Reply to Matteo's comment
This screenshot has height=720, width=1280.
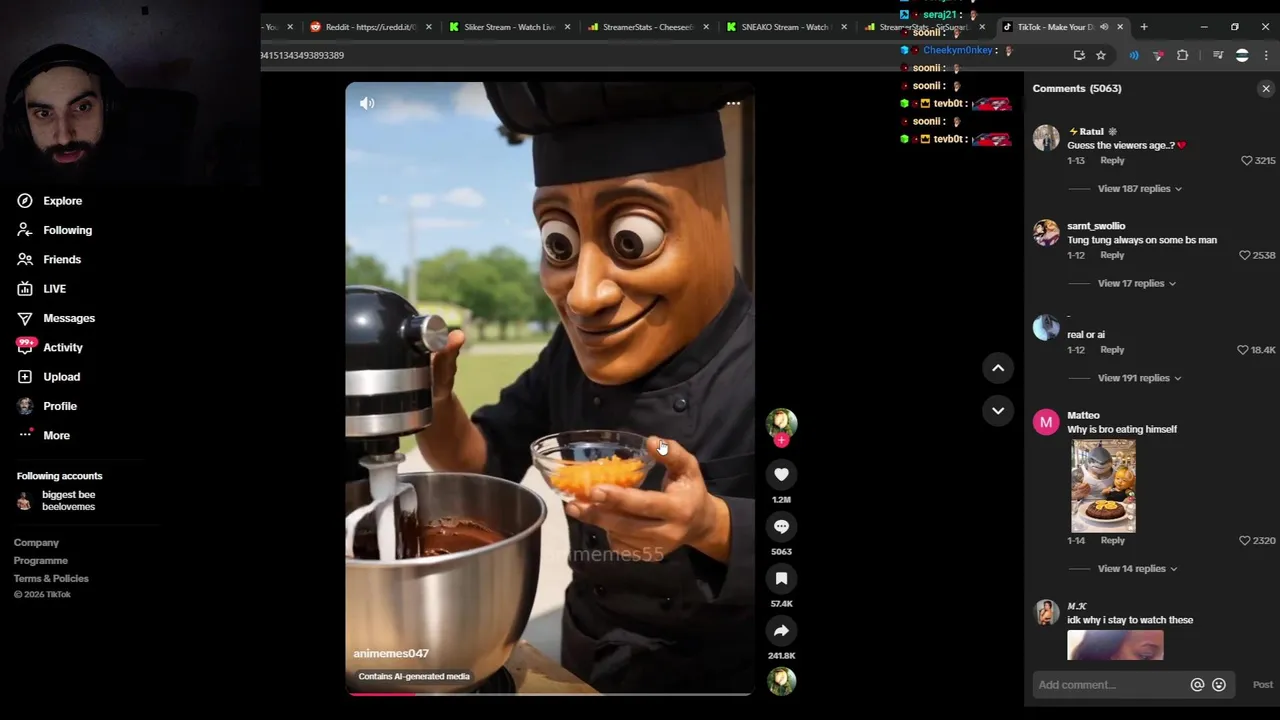(x=1112, y=540)
